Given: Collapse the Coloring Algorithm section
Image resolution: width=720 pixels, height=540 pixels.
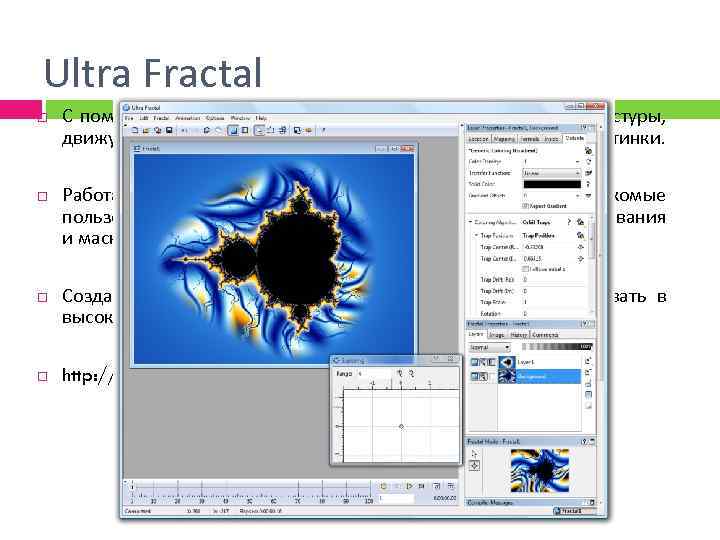Looking at the screenshot, I should (470, 222).
